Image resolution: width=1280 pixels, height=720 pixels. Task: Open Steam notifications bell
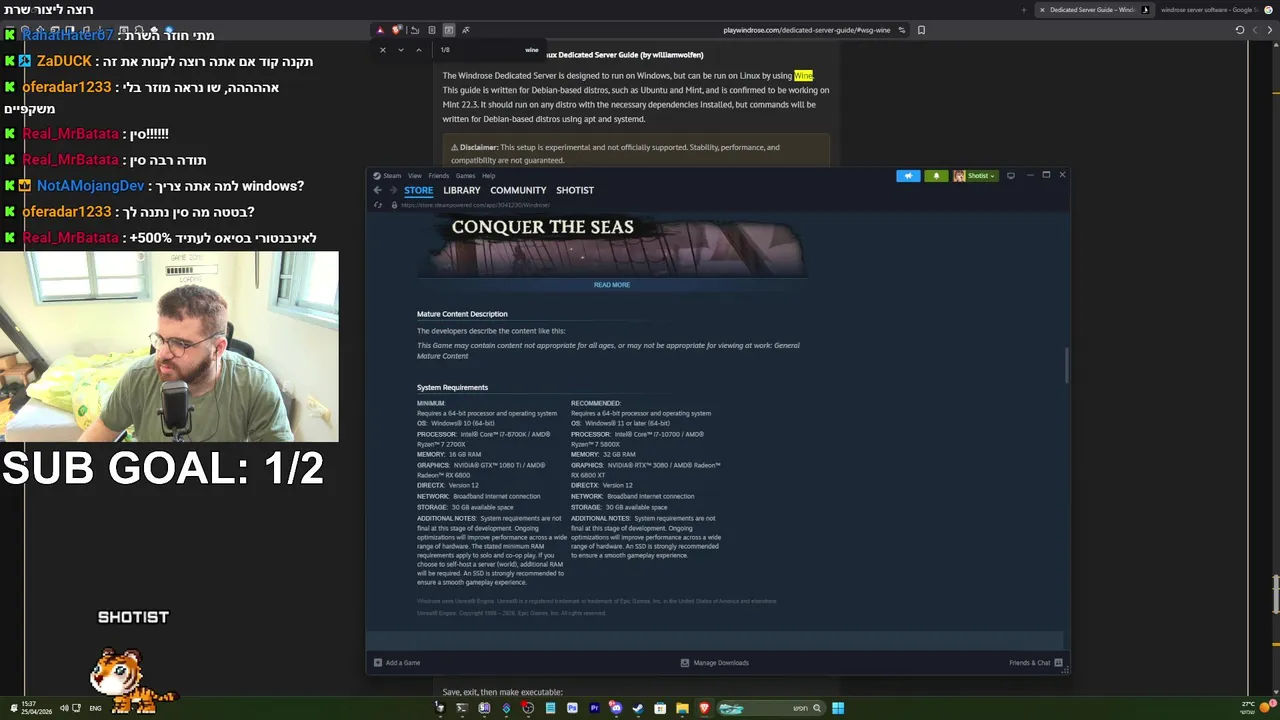tap(936, 176)
